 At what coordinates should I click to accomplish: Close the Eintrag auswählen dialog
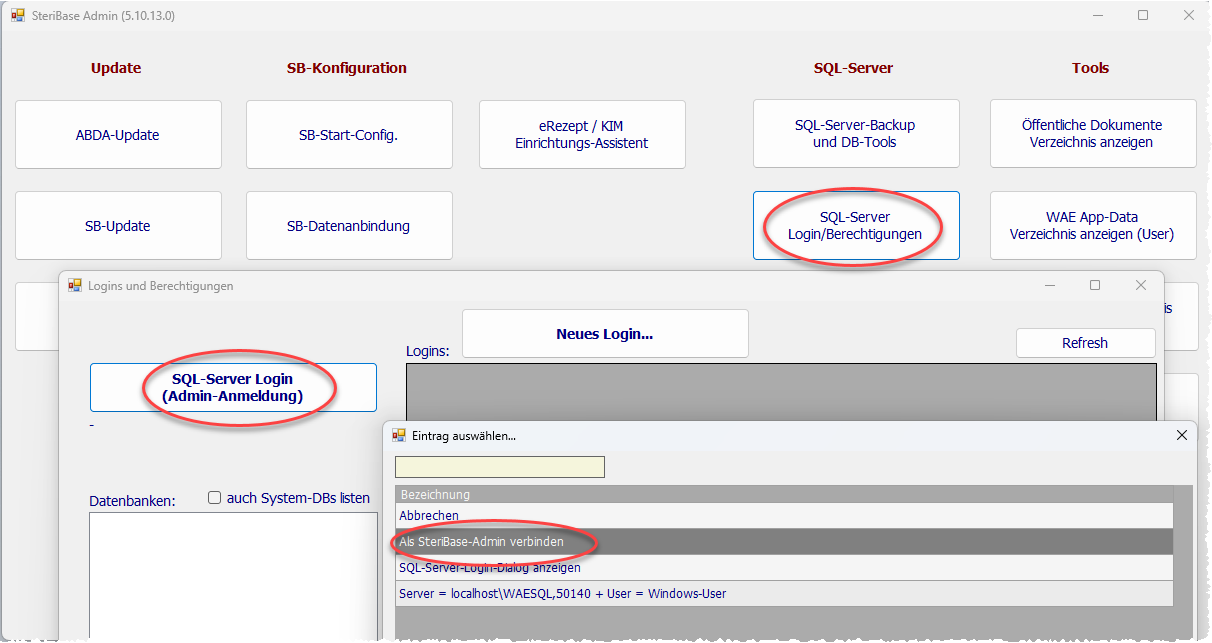(x=1181, y=435)
